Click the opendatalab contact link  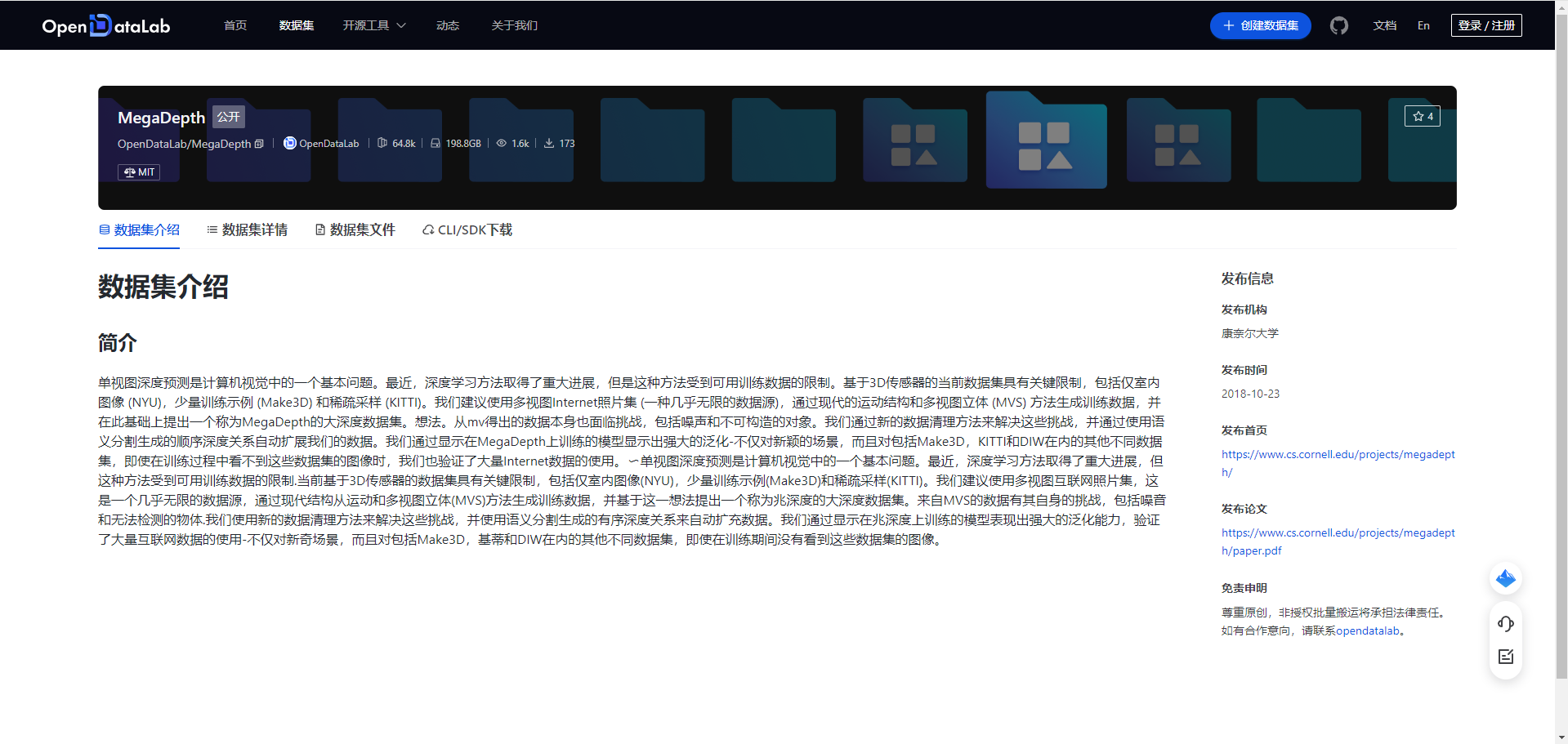(x=1368, y=630)
